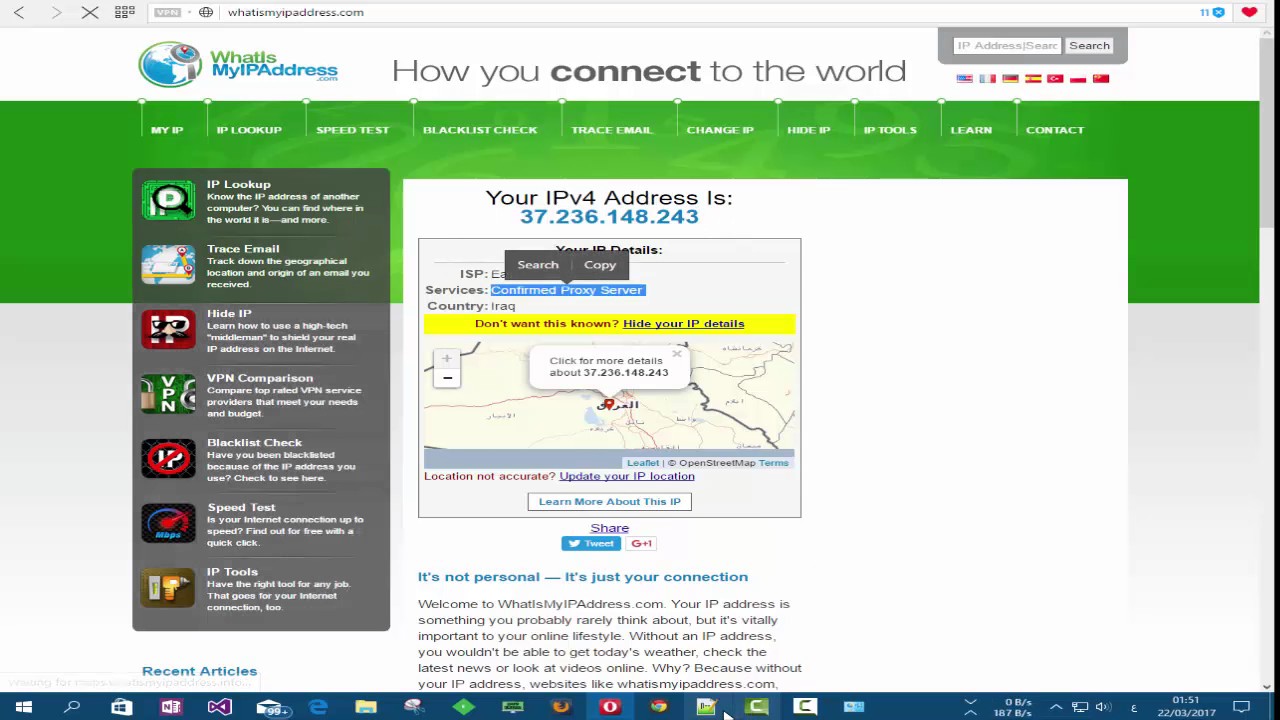This screenshot has height=720, width=1280.
Task: Select the Turkish flag language
Action: click(x=1055, y=78)
